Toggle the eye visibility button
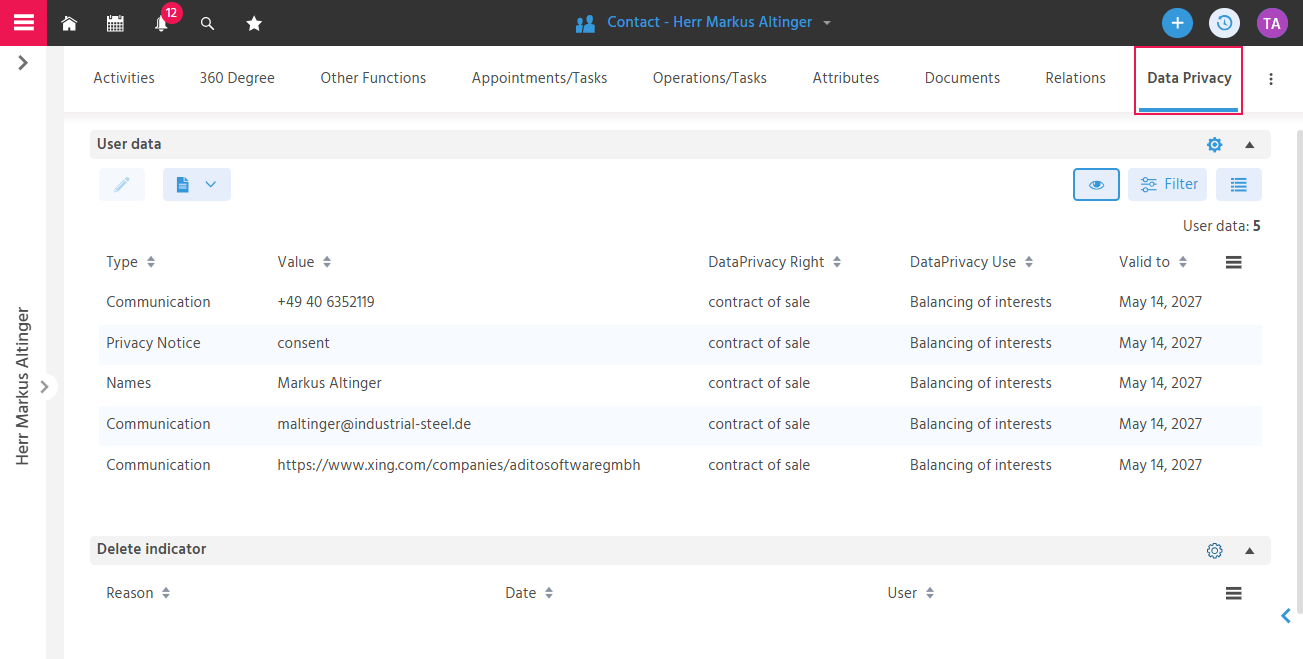Viewport: 1303px width, 659px height. pos(1096,184)
